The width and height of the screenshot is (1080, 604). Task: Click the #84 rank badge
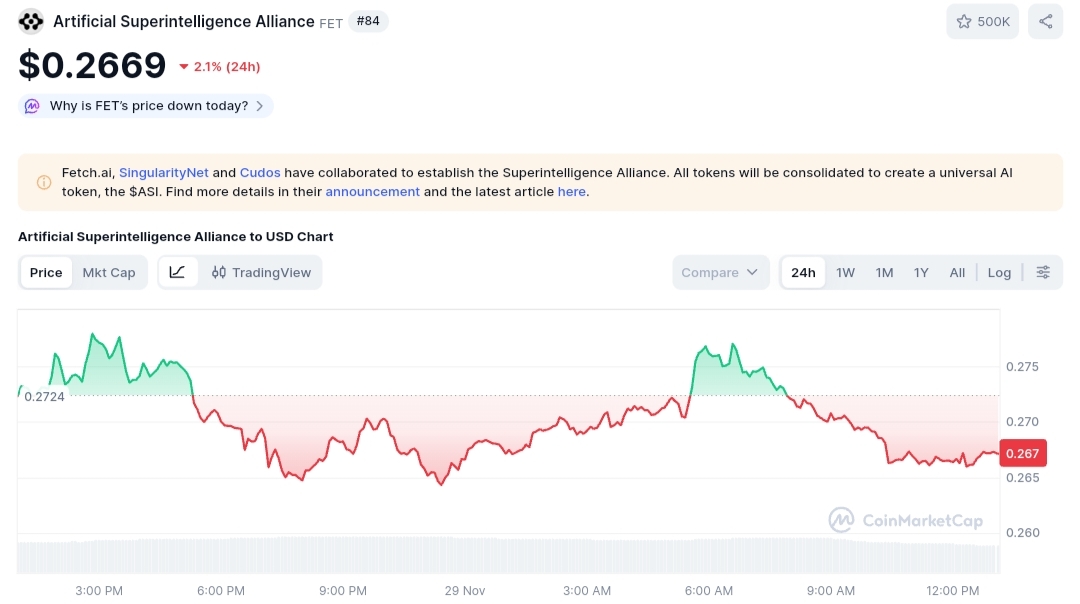(368, 21)
